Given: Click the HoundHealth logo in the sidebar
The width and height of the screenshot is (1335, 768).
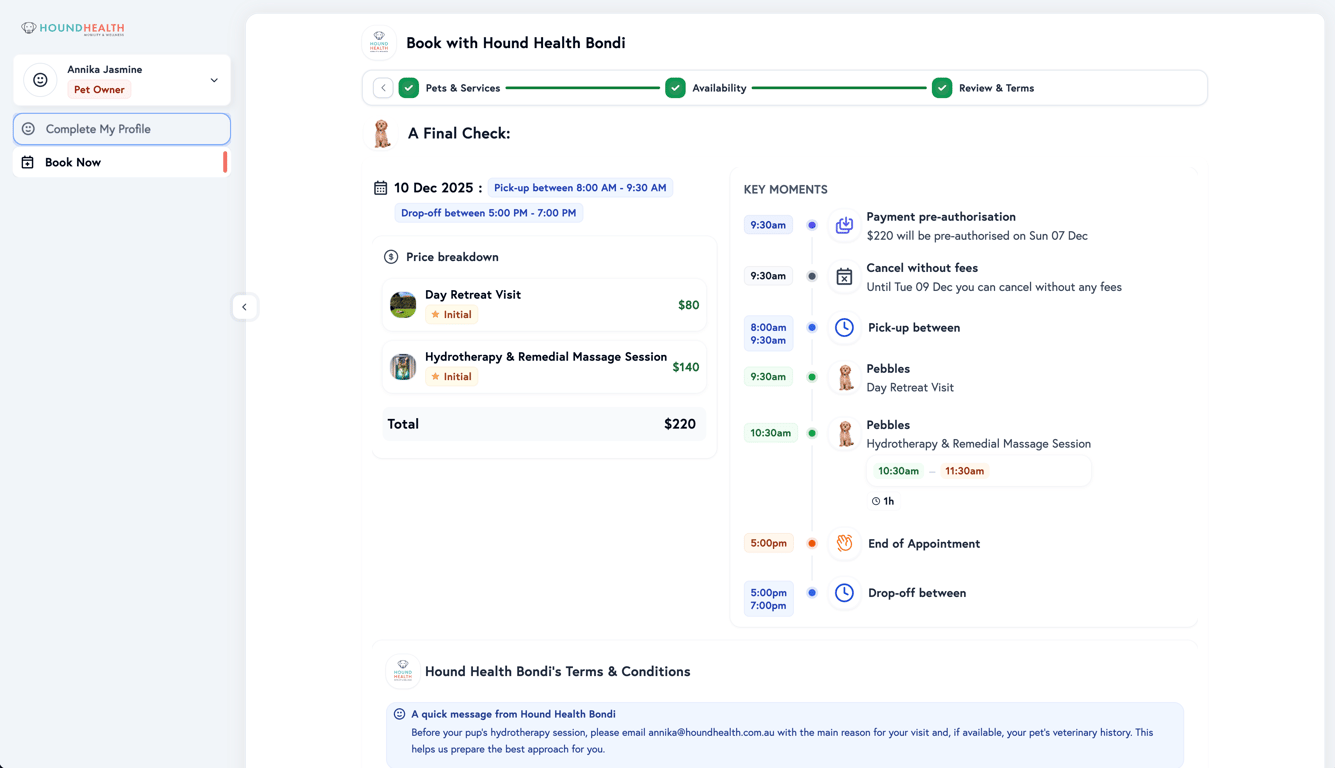Looking at the screenshot, I should point(70,29).
